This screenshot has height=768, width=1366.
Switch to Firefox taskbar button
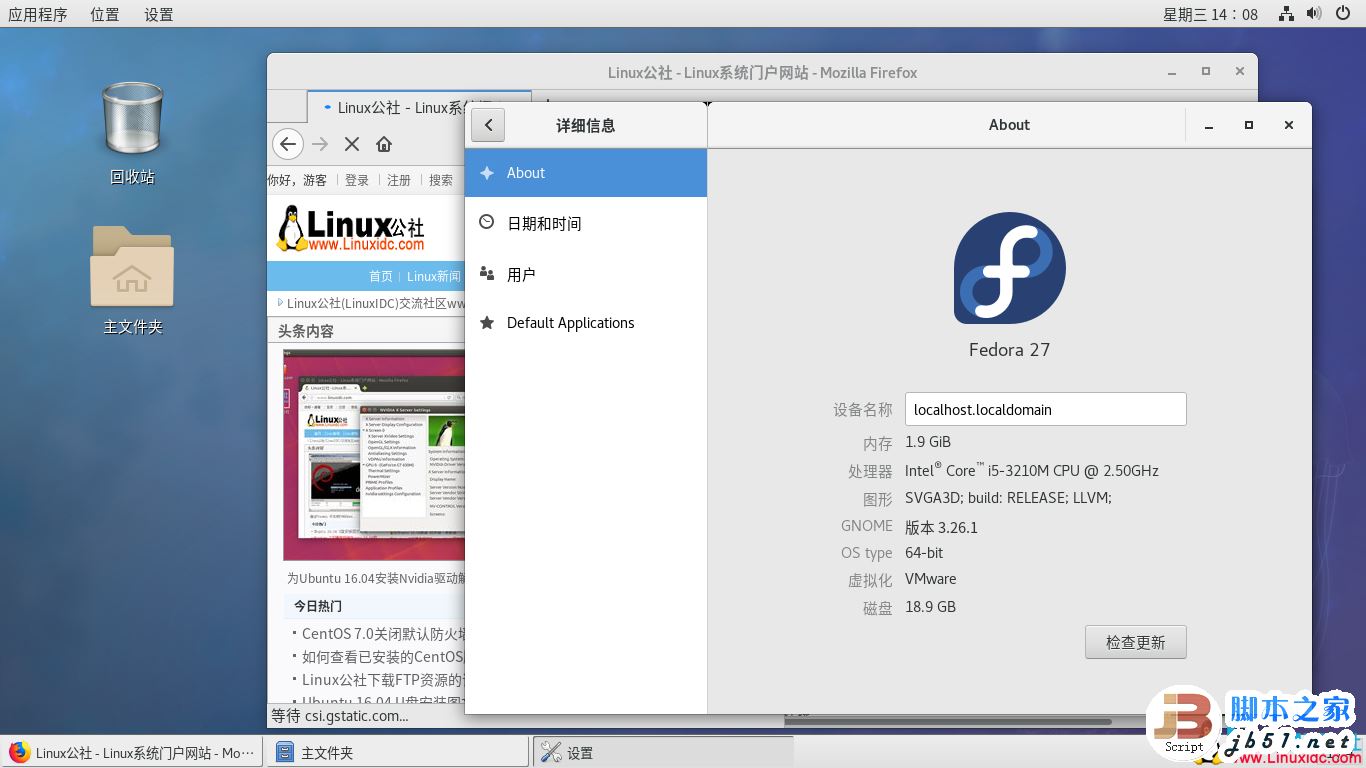point(132,752)
